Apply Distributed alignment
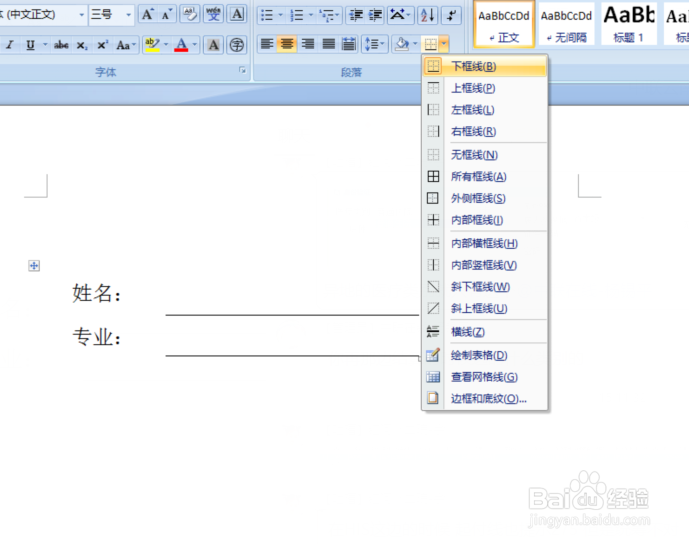Image resolution: width=689 pixels, height=544 pixels. pyautogui.click(x=349, y=44)
